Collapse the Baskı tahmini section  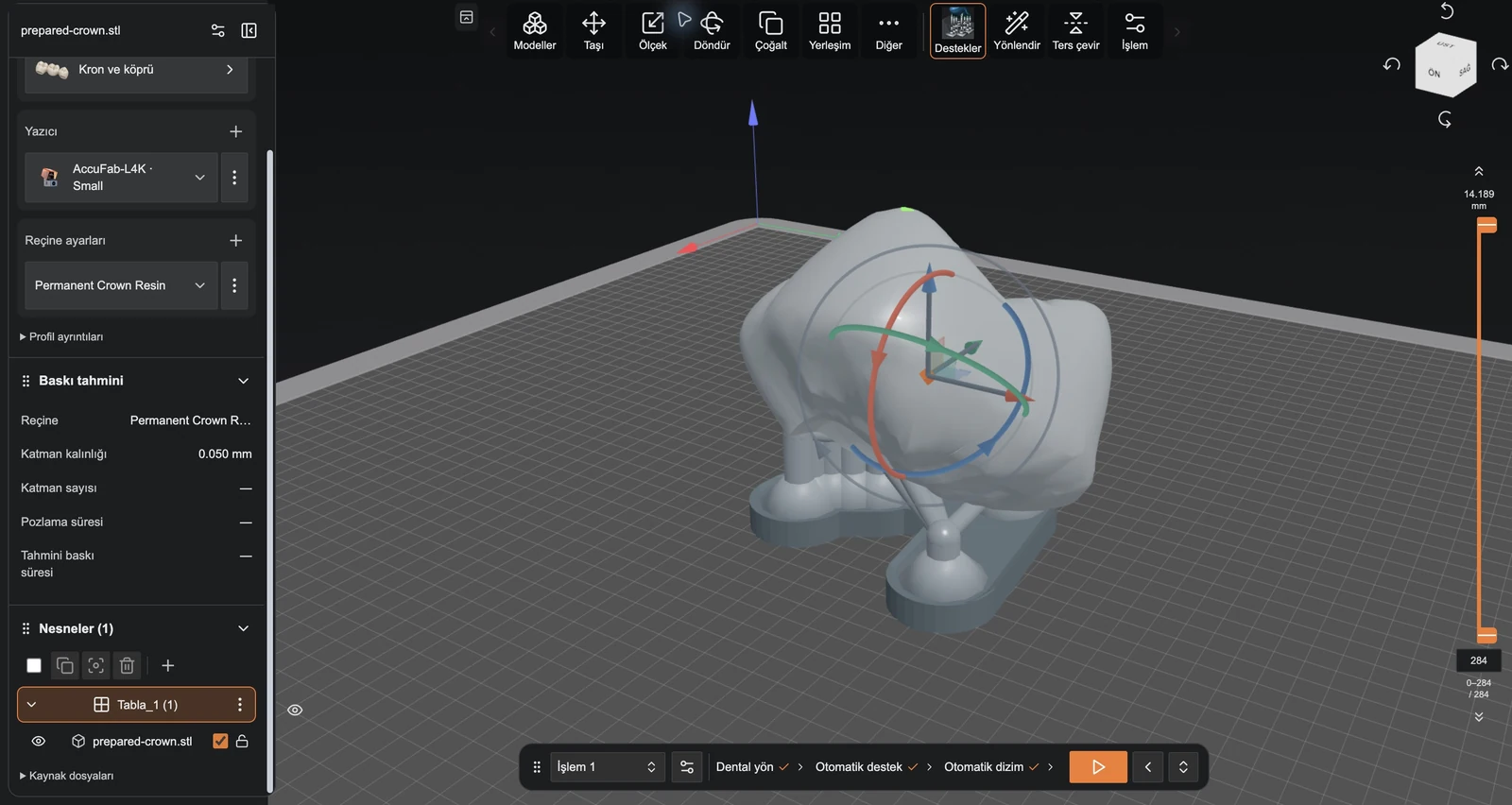coord(243,381)
